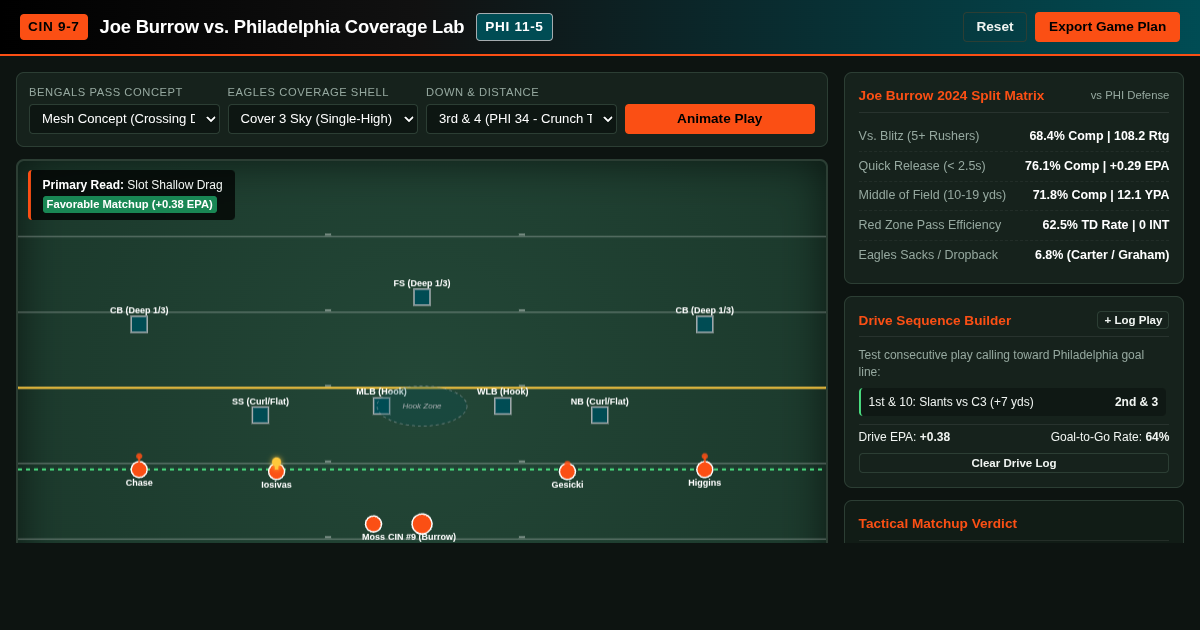Select the Eagles Sacks / Dropback row
Screen dimensions: 1200x630
point(1014,255)
